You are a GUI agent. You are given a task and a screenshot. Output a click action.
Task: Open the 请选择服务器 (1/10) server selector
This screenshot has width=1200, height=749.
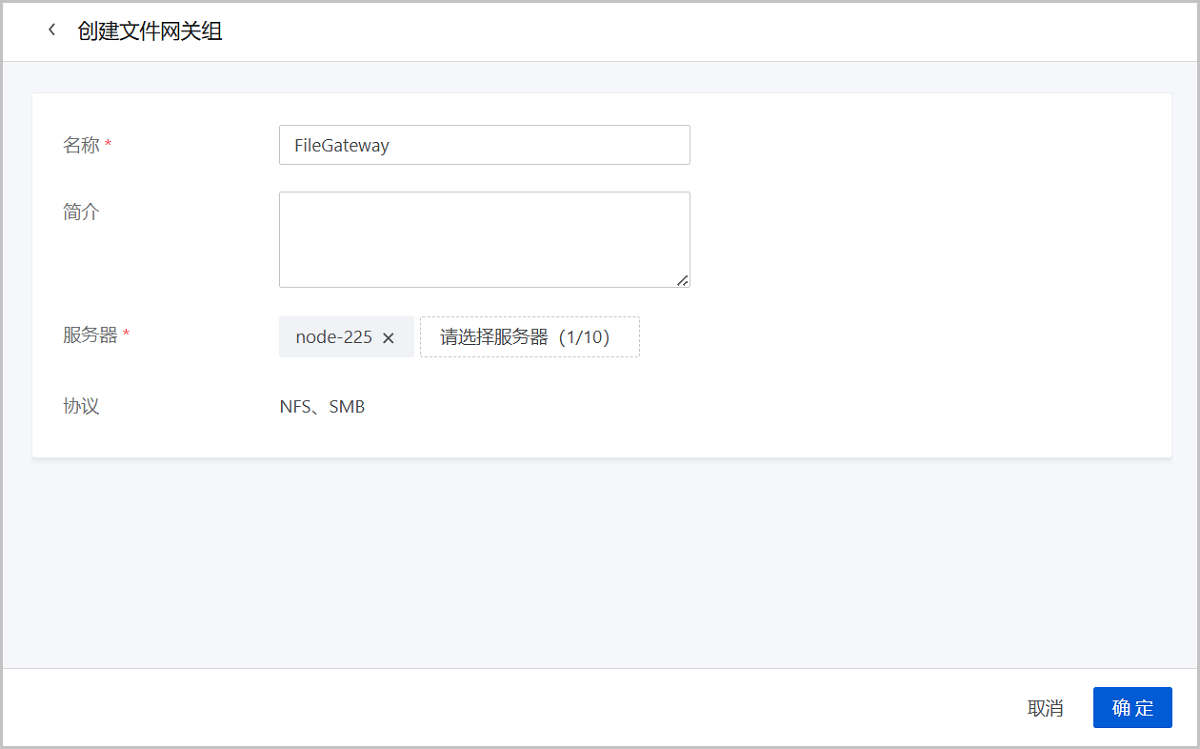point(530,337)
